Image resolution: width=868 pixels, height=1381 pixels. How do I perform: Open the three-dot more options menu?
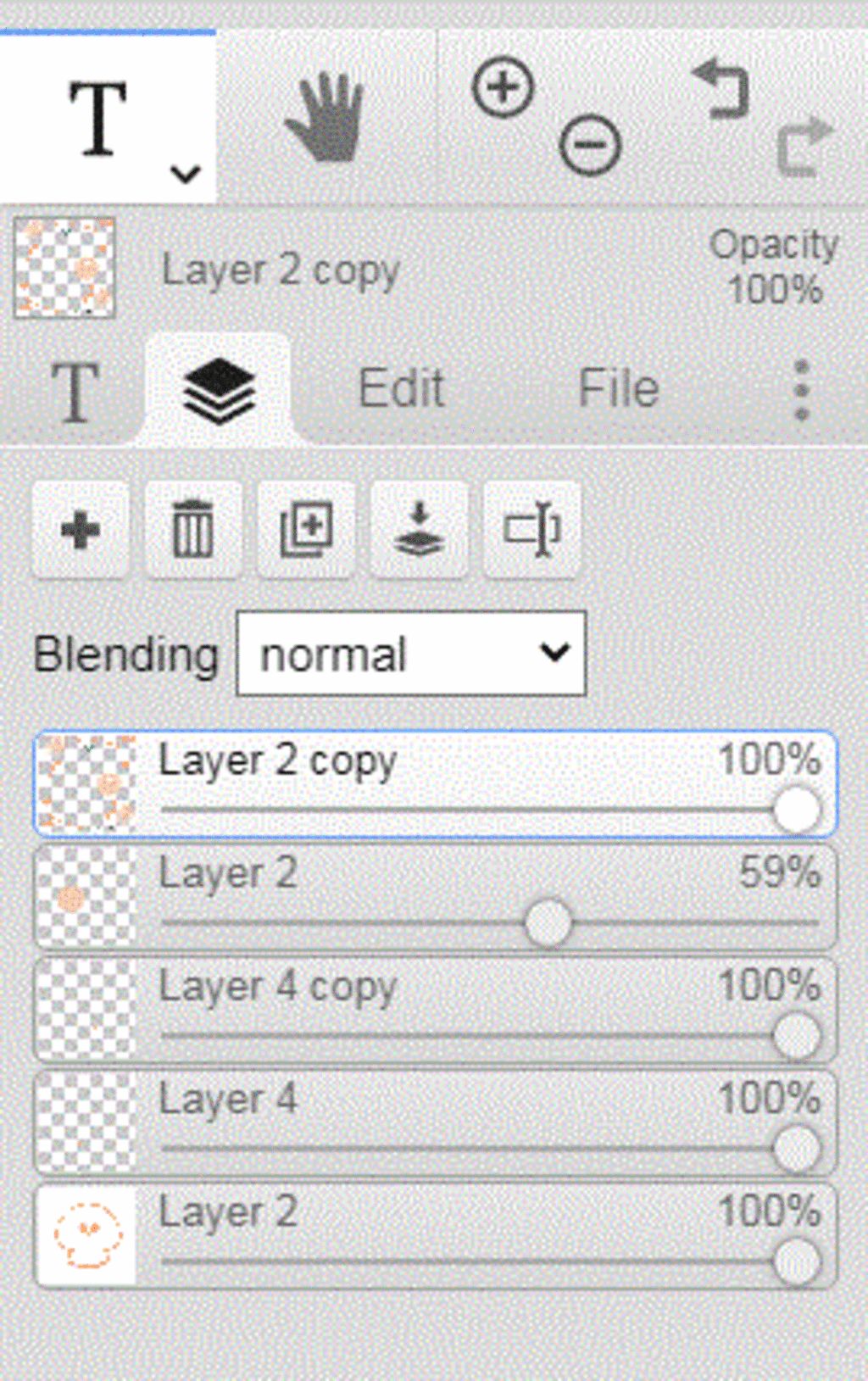pos(802,390)
